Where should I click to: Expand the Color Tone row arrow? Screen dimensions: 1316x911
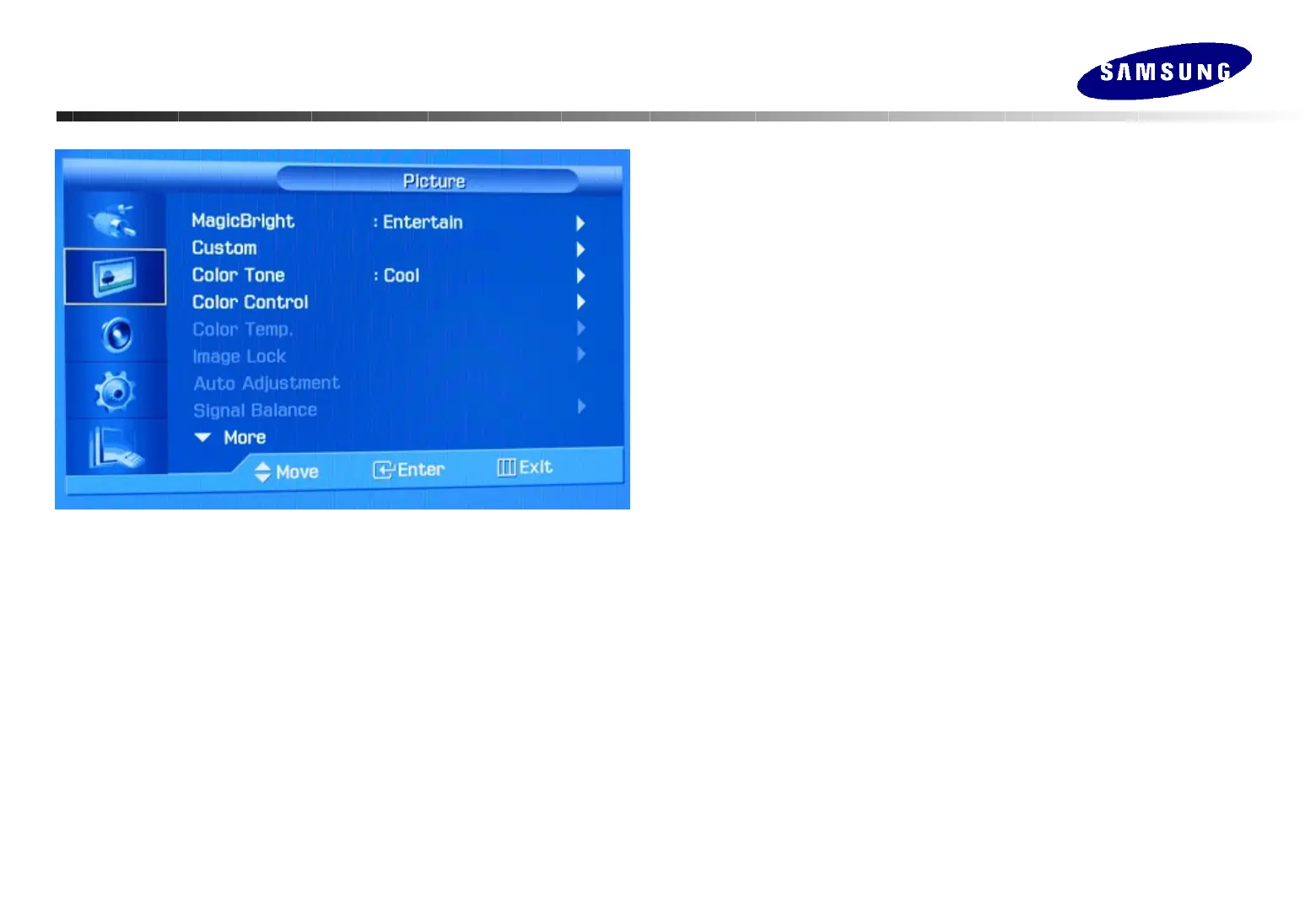580,275
